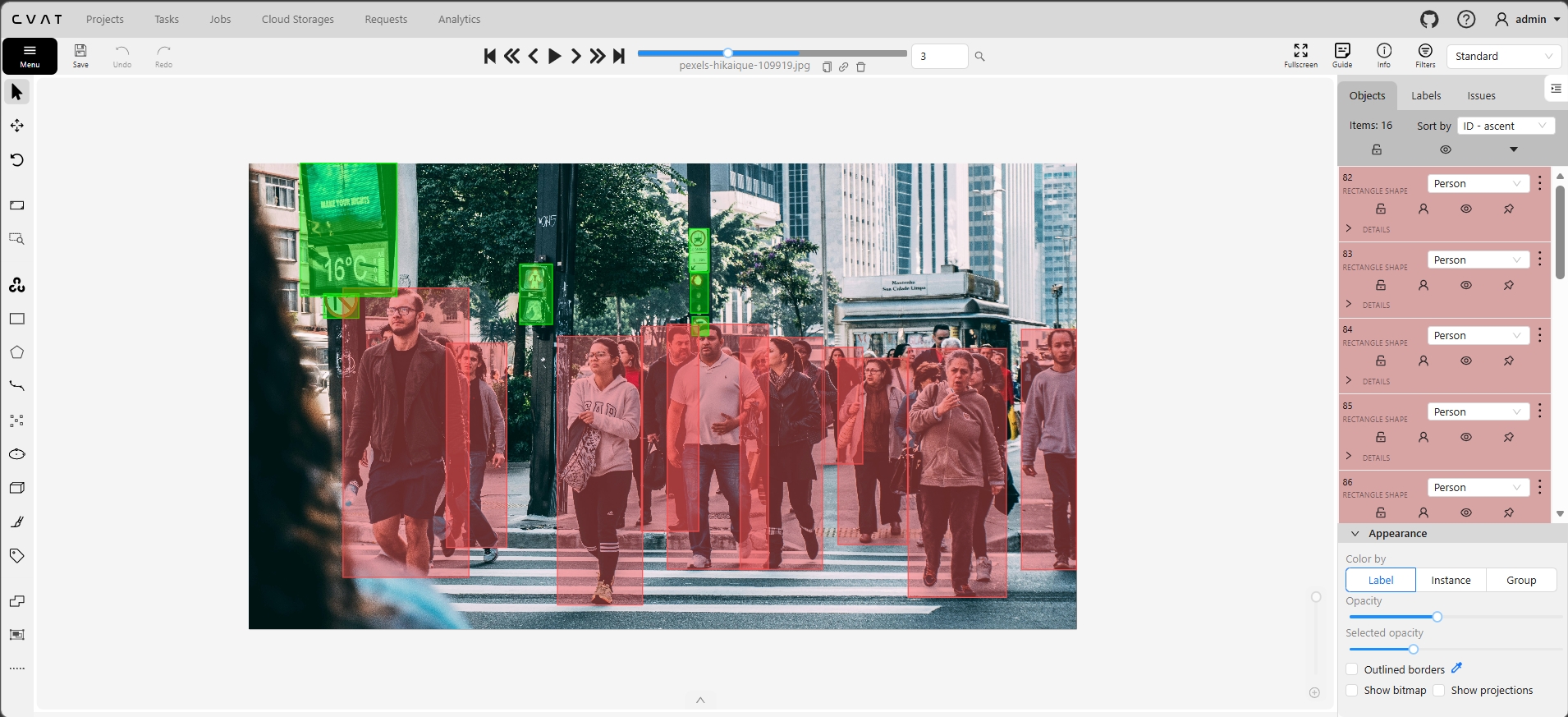Select the cursor tool in left toolbar
Screen dimensions: 1568x717
[x=16, y=92]
